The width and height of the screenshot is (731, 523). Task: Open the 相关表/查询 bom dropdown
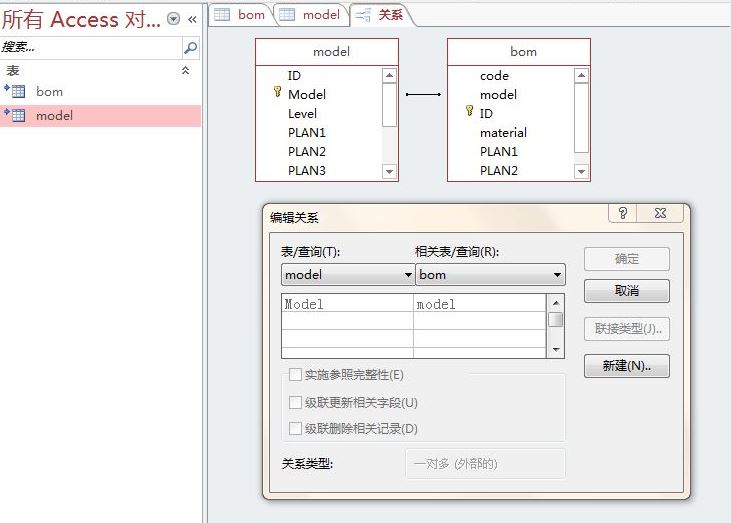pos(557,275)
